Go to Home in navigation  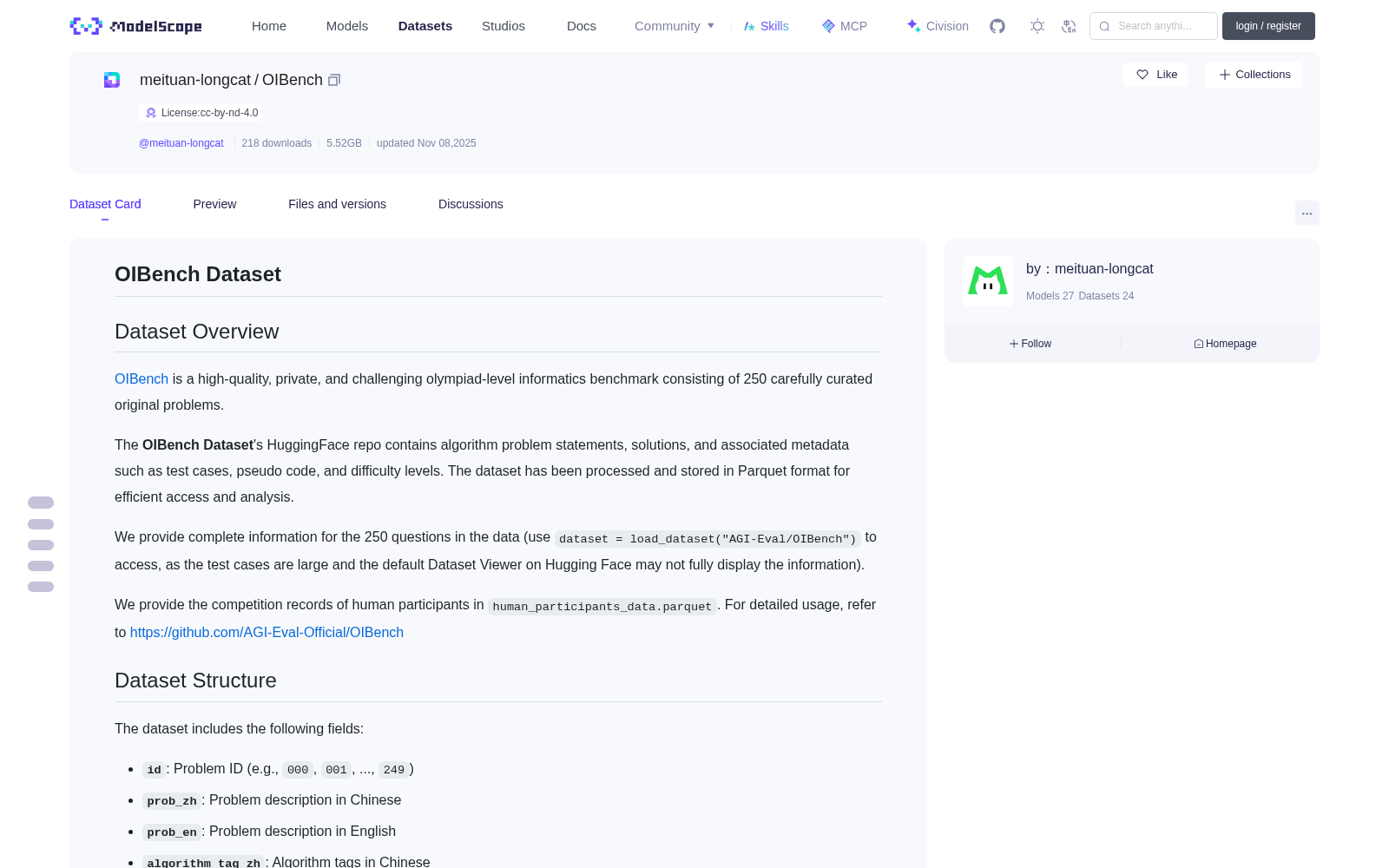[x=269, y=26]
